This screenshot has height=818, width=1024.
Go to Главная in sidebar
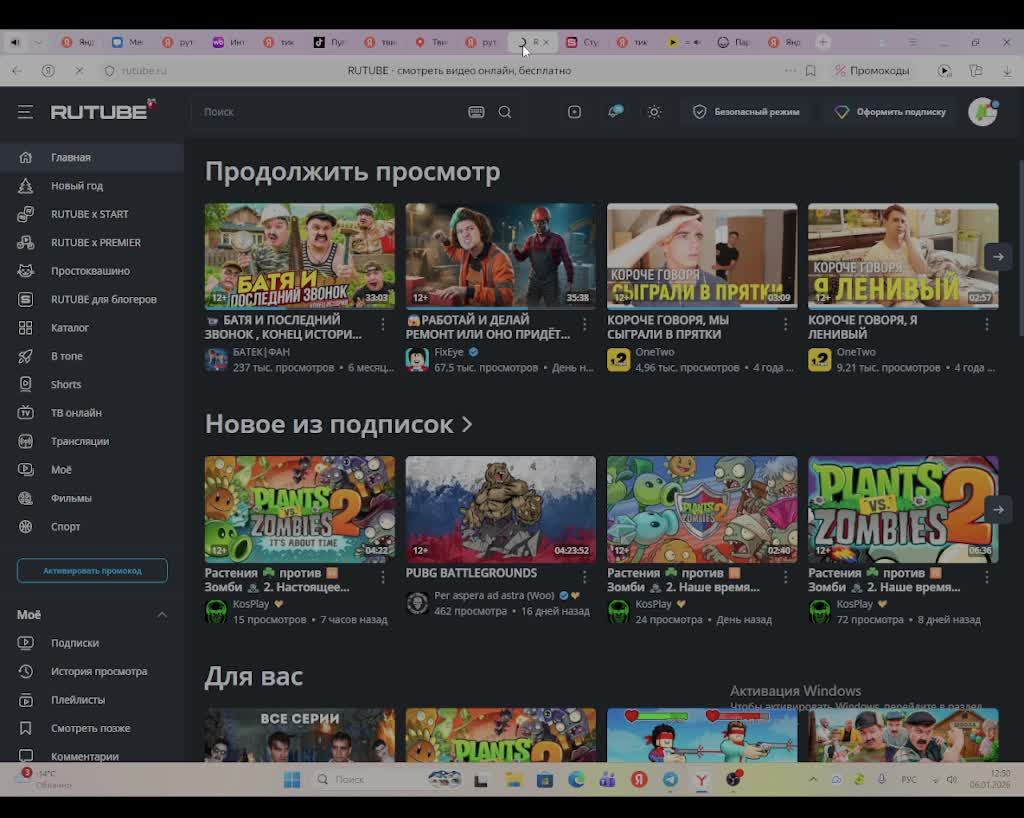(91, 157)
